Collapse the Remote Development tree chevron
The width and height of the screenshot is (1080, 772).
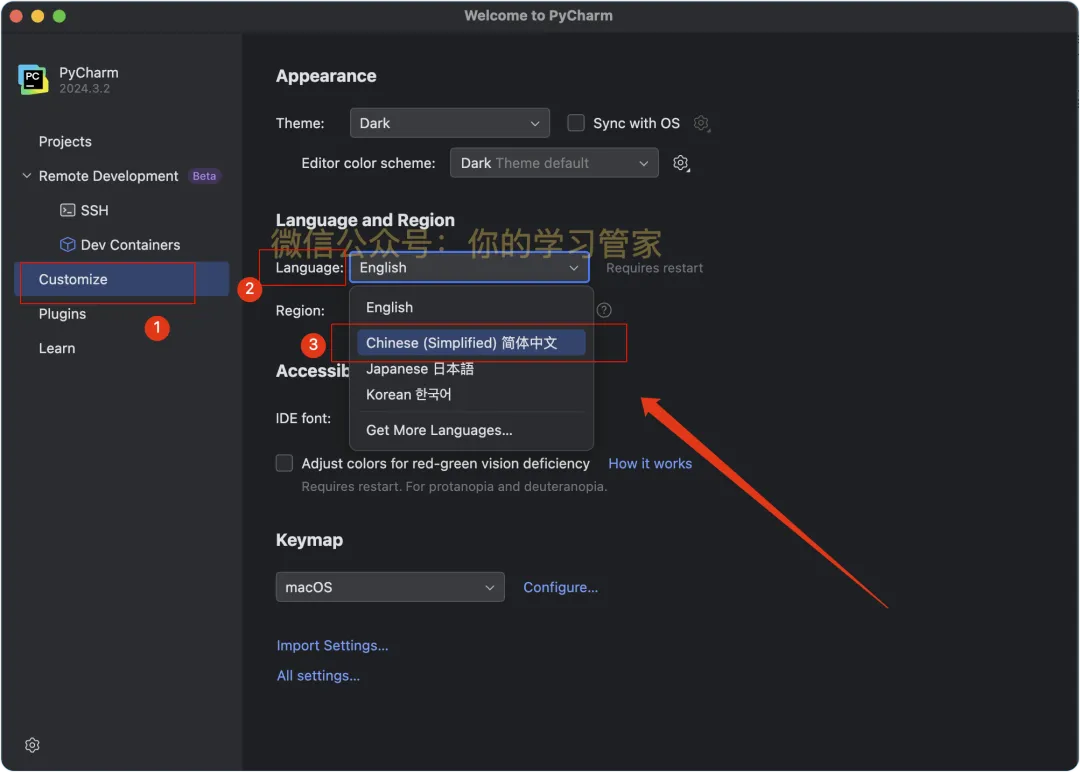coord(27,176)
